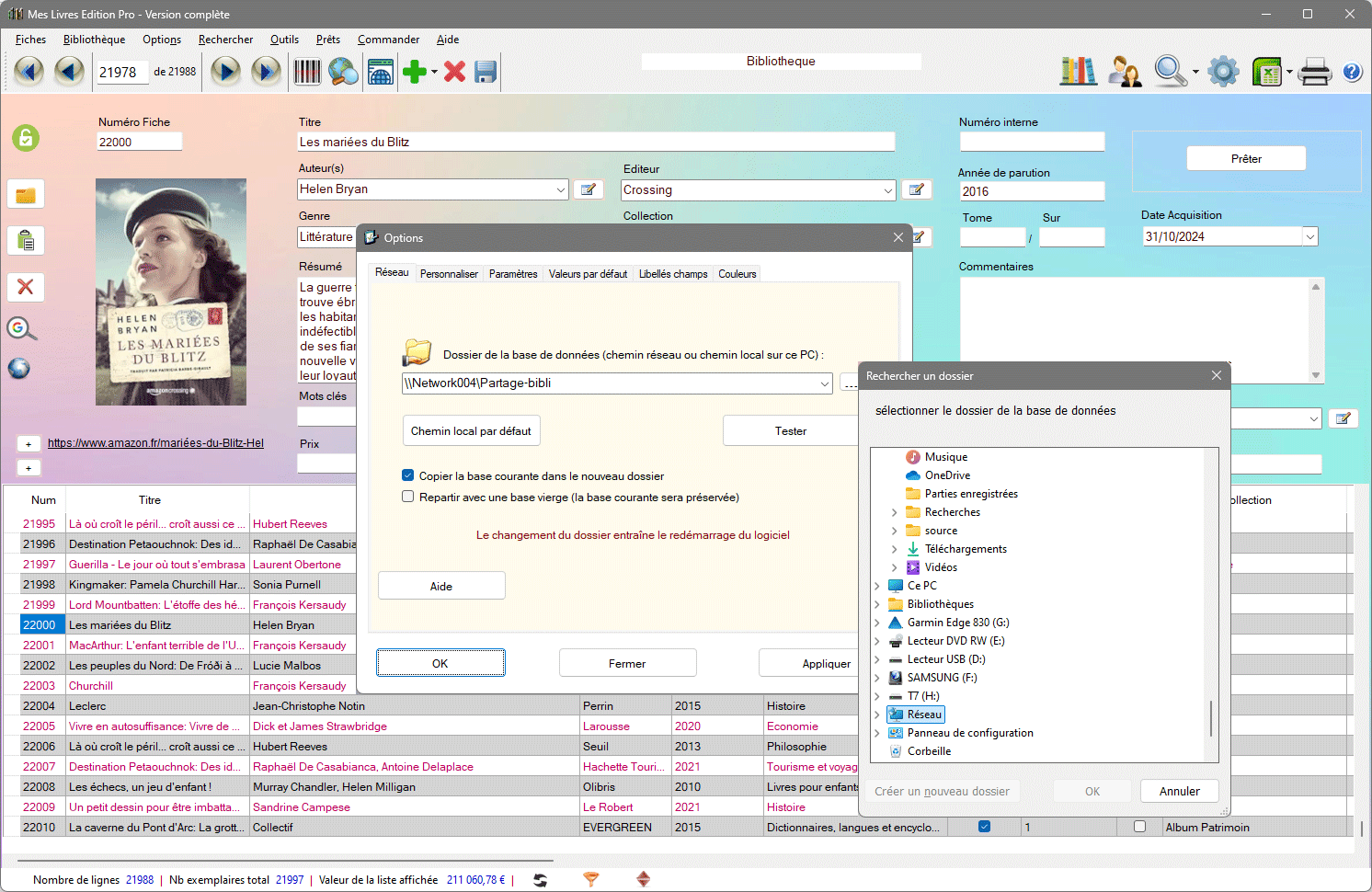Go to next record arrow

point(225,71)
